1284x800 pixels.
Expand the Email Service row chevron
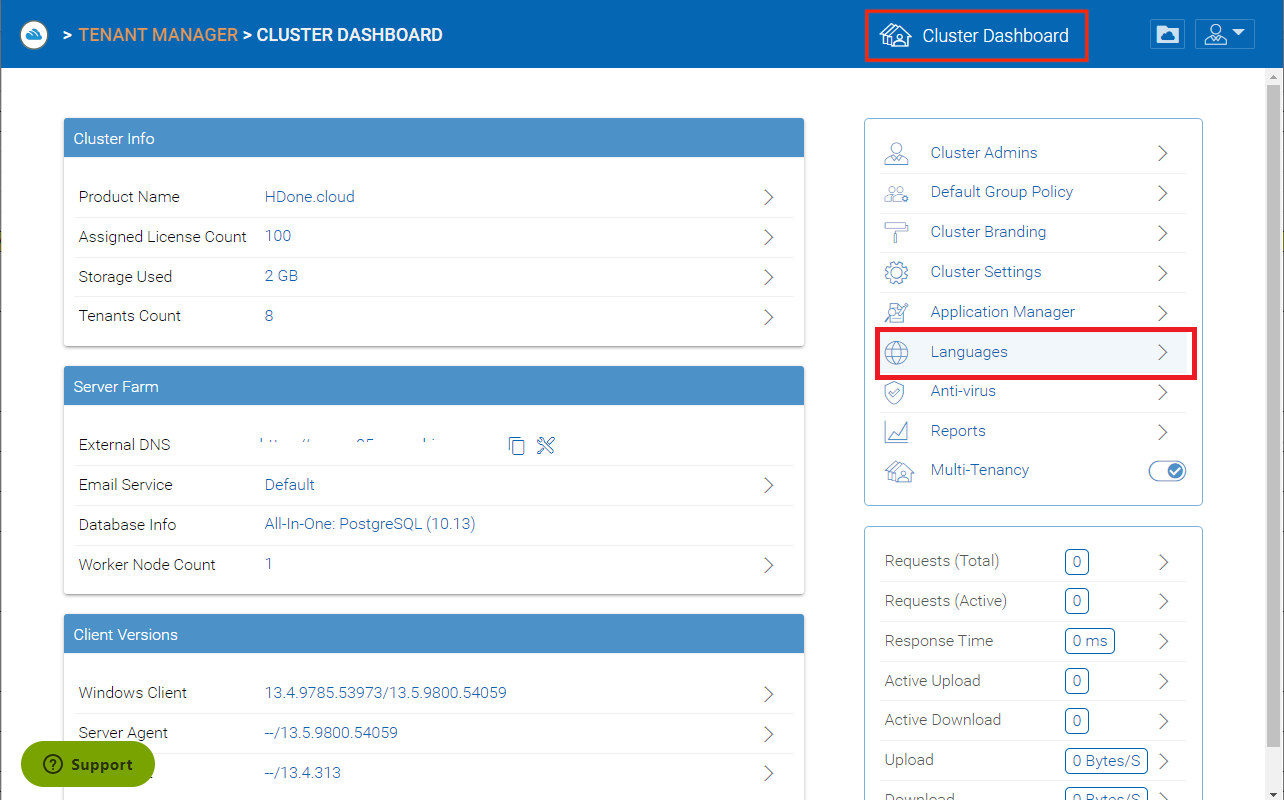(769, 485)
